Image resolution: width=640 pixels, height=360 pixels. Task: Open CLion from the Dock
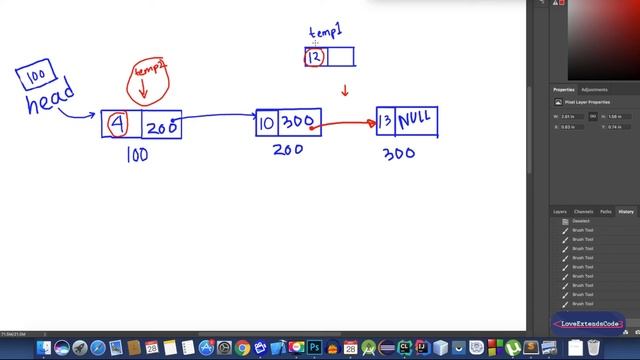(404, 348)
